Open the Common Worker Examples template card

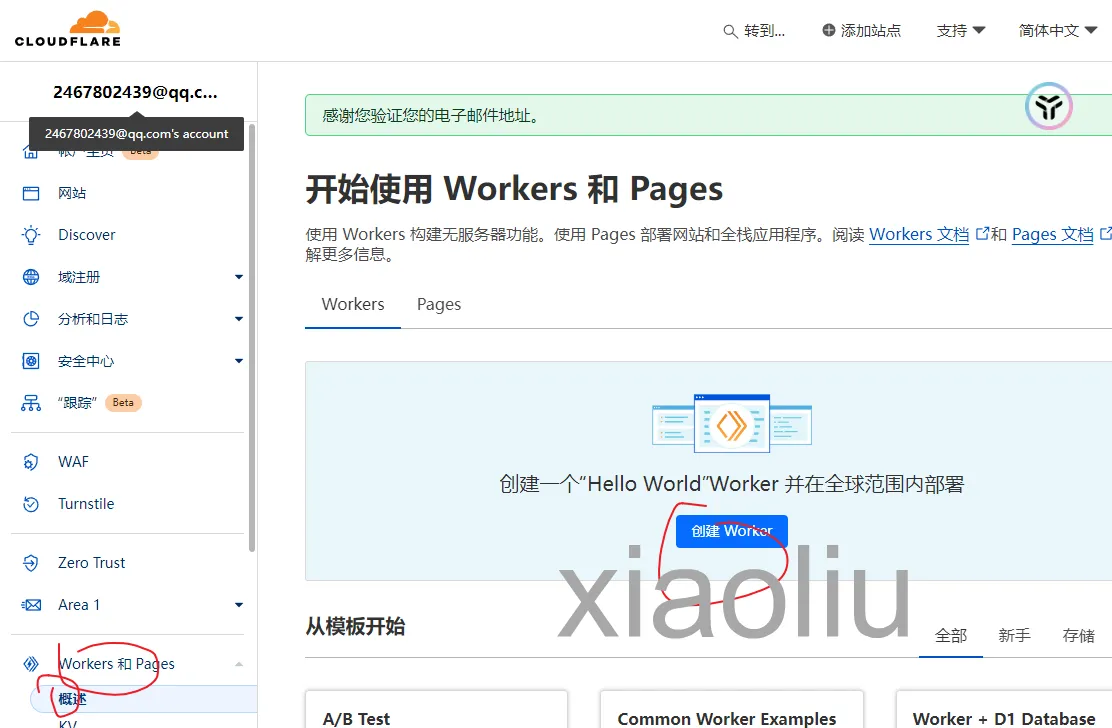point(731,710)
